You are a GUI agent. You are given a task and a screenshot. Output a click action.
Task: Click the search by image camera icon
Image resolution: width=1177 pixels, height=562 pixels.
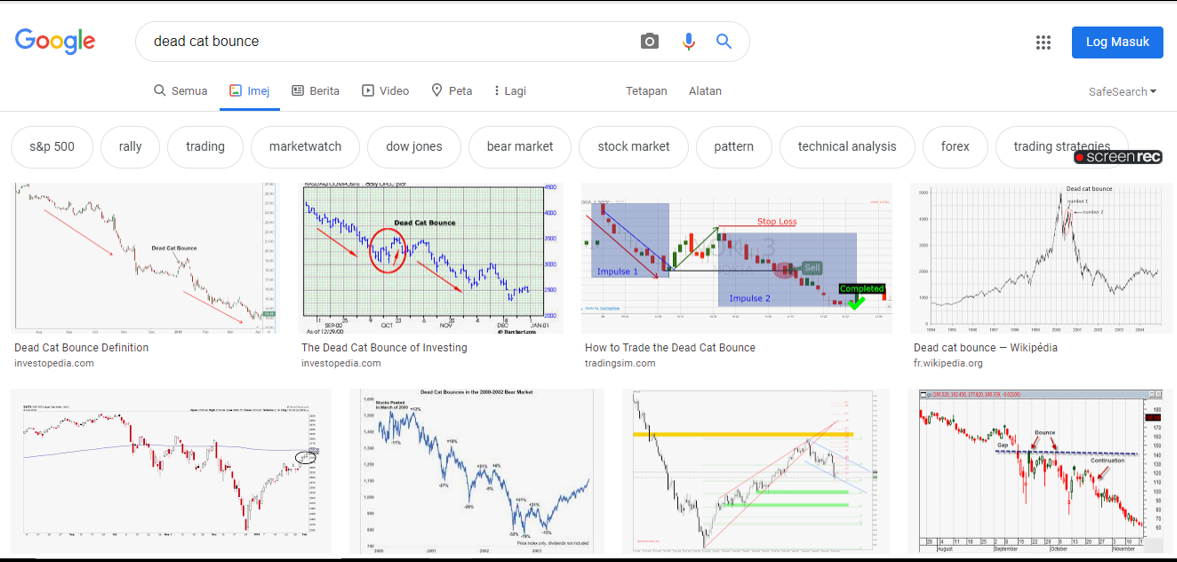[650, 41]
